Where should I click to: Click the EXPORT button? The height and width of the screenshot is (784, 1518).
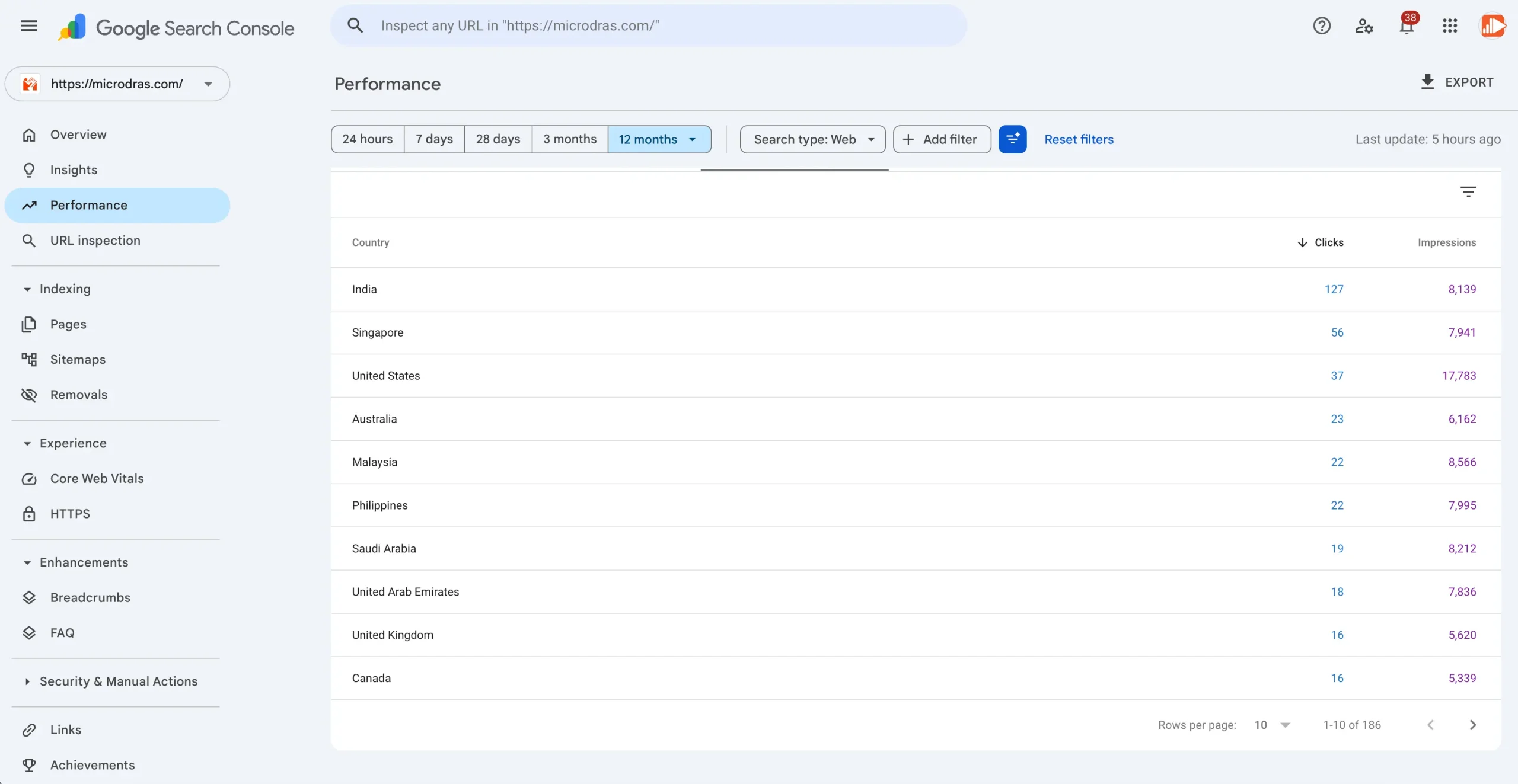pyautogui.click(x=1457, y=82)
